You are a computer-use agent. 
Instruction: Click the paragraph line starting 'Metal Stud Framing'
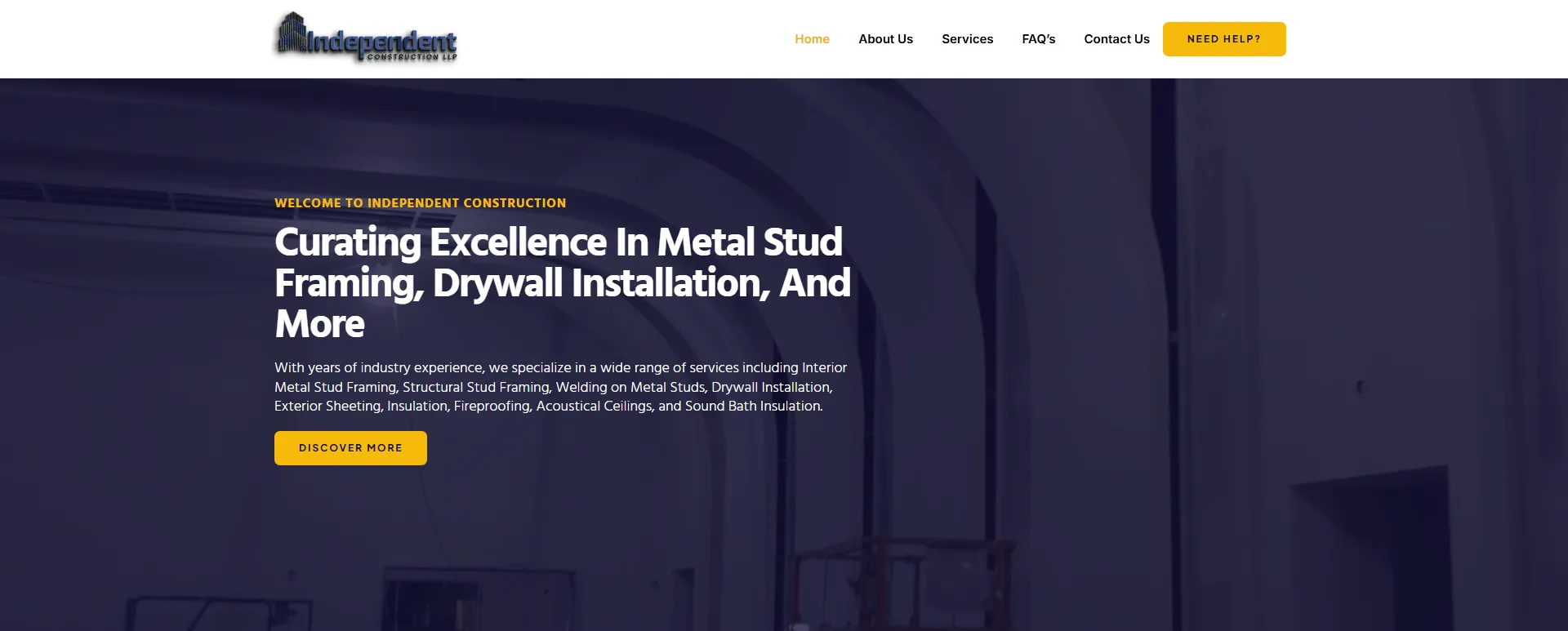pos(553,387)
